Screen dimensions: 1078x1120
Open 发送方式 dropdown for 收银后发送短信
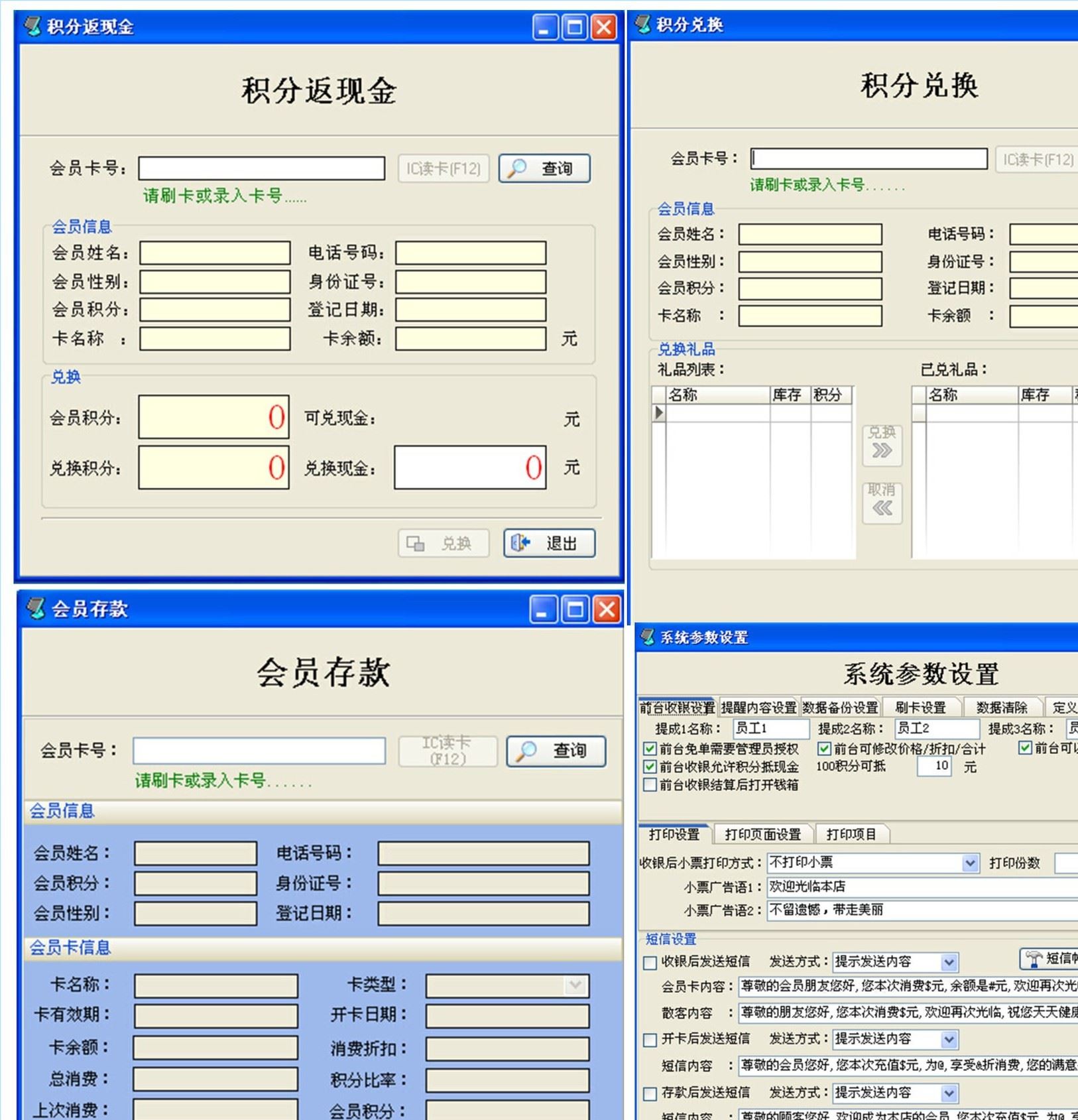coord(949,962)
